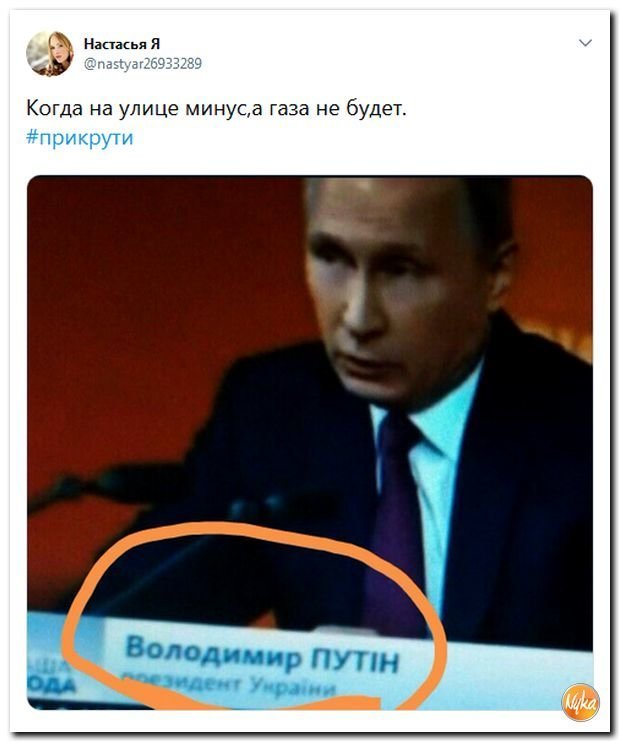Click the Володимир ПУТІН nameplate caption
Viewport: 621px width, 743px height.
tap(262, 654)
